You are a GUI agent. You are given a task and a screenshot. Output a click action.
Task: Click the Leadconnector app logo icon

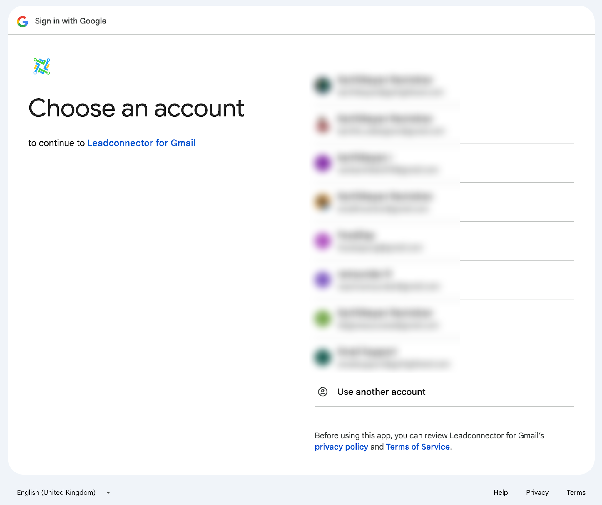(42, 66)
